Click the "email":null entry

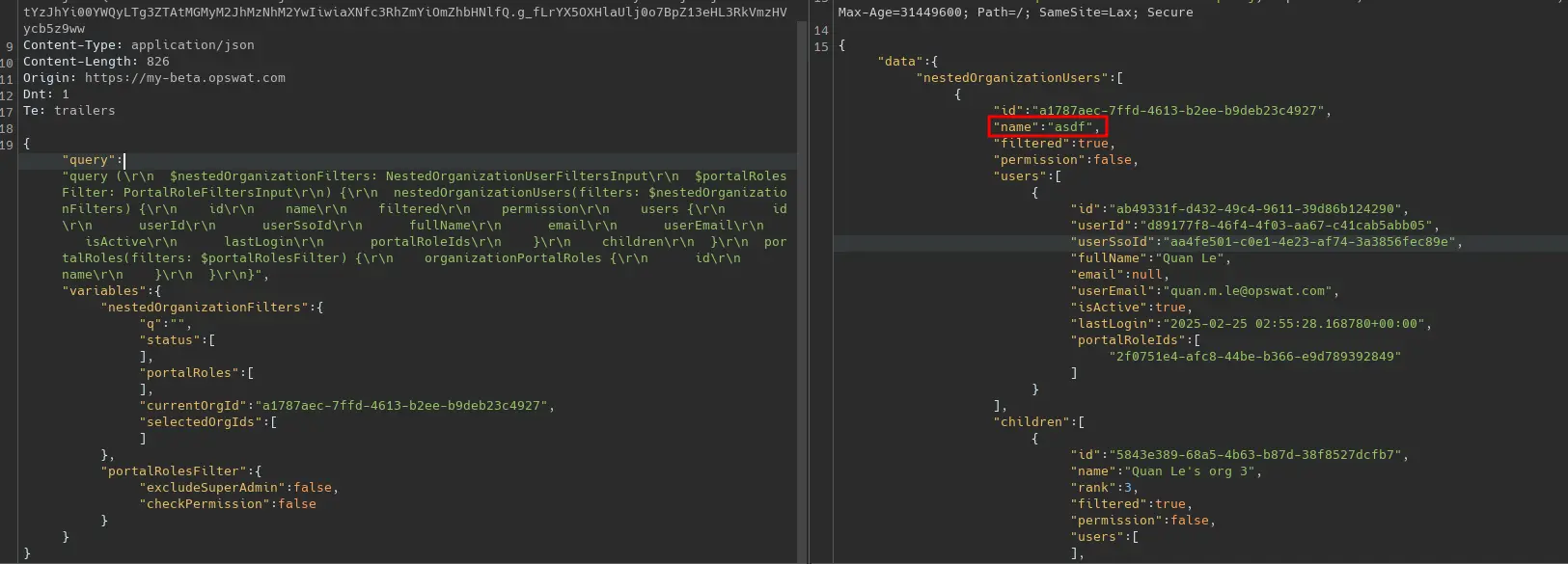click(x=1119, y=275)
